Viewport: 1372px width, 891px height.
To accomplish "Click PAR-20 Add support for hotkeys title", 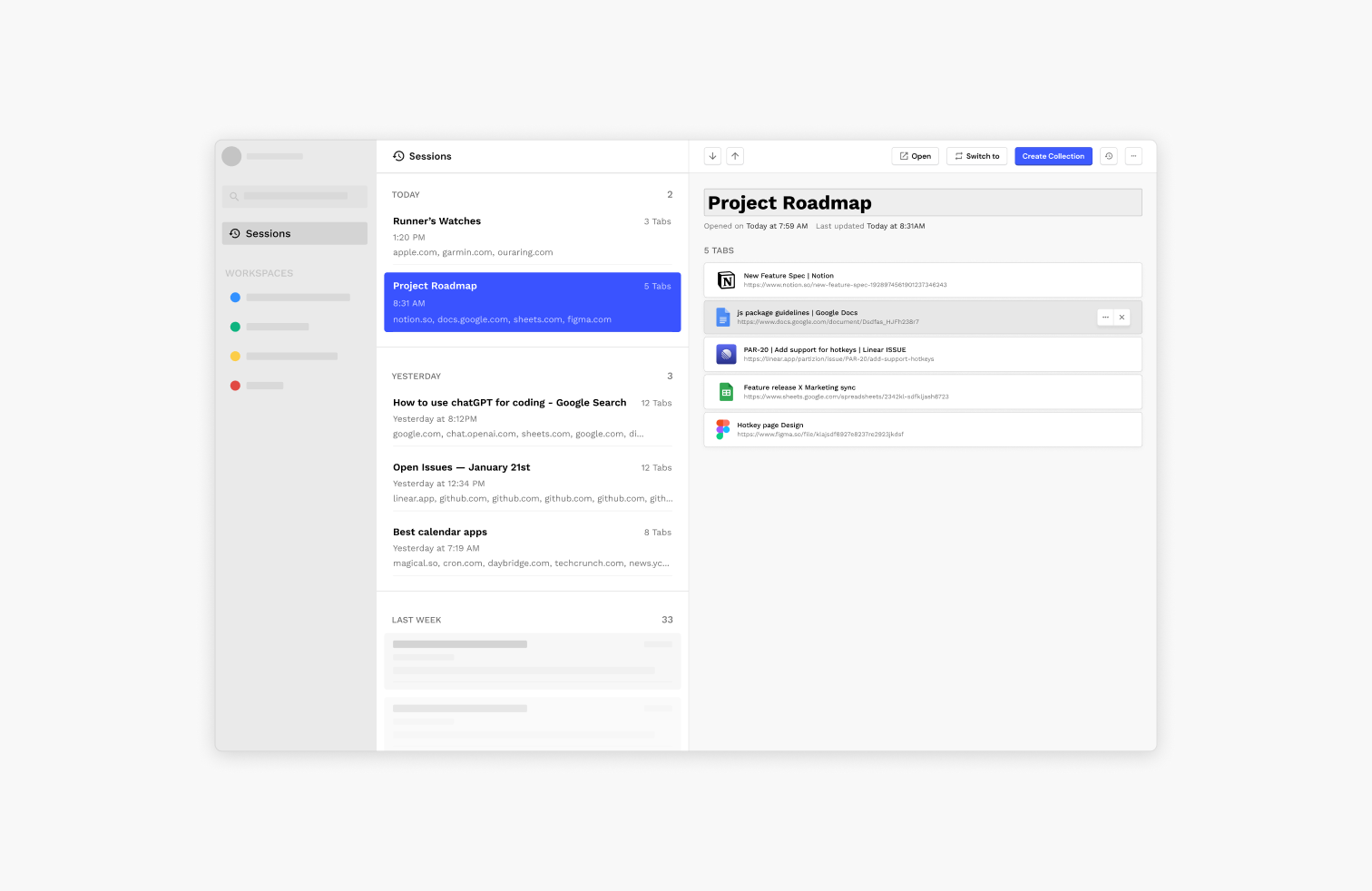I will click(x=825, y=350).
